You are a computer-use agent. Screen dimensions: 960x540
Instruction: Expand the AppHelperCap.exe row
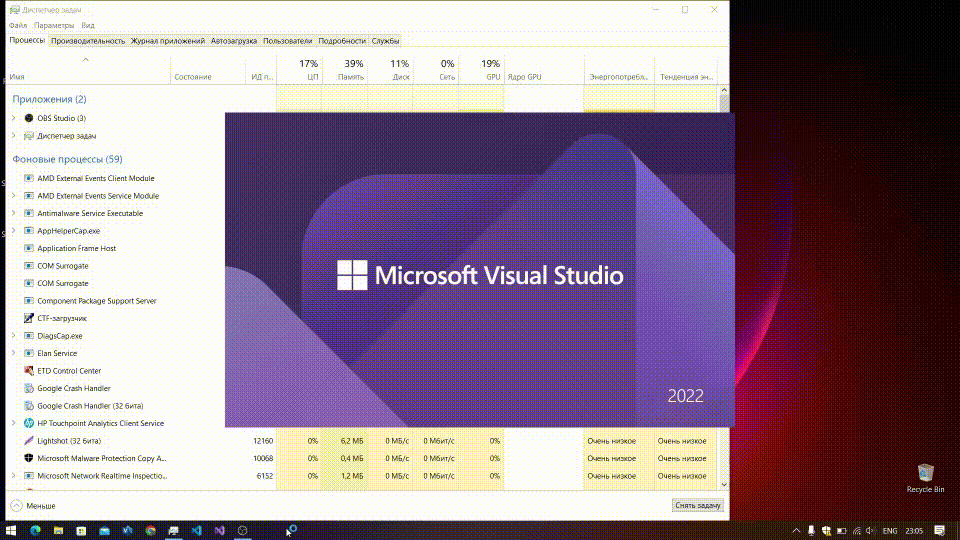click(13, 231)
